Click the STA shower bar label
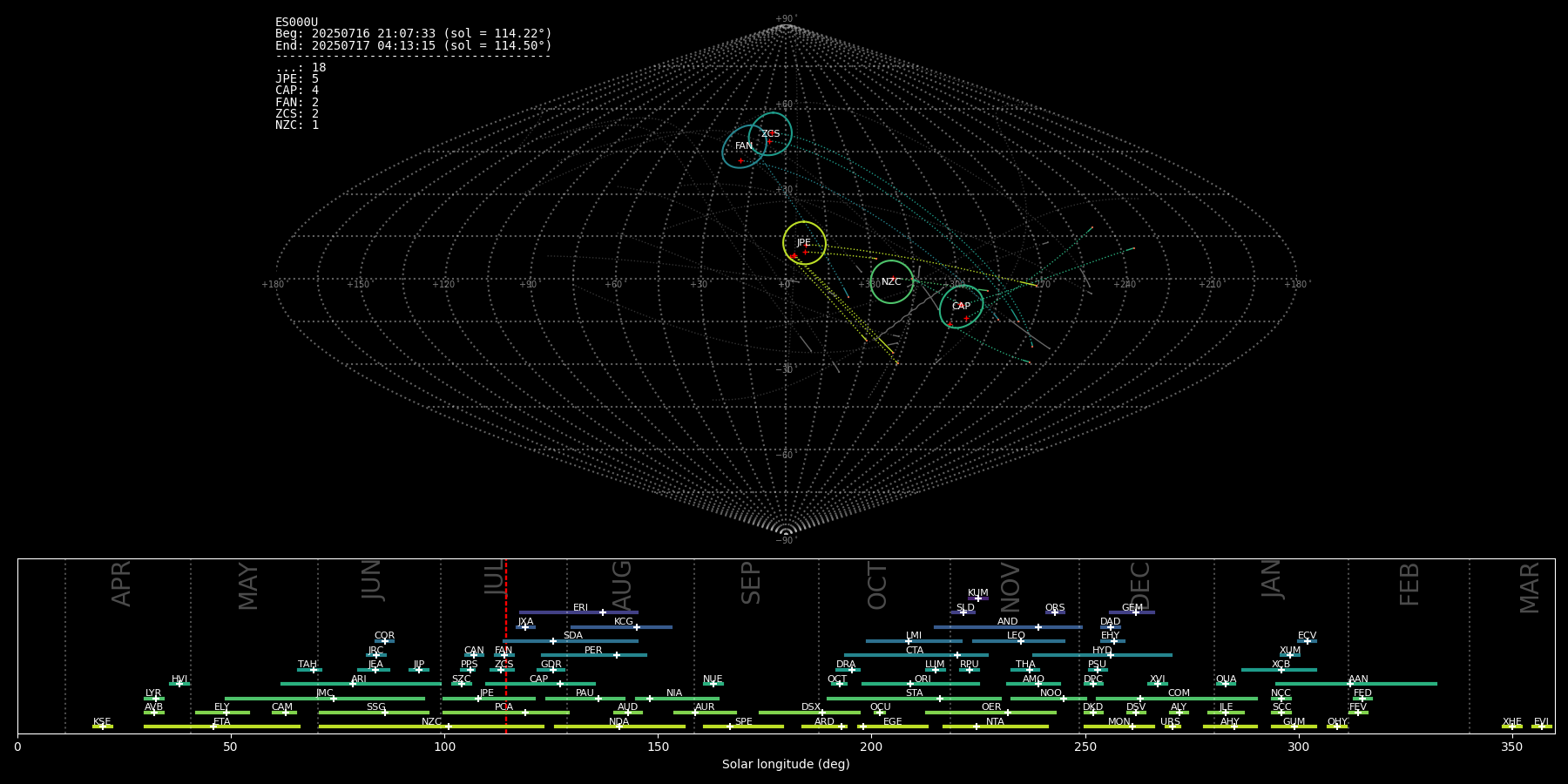1568x784 pixels. [x=914, y=693]
